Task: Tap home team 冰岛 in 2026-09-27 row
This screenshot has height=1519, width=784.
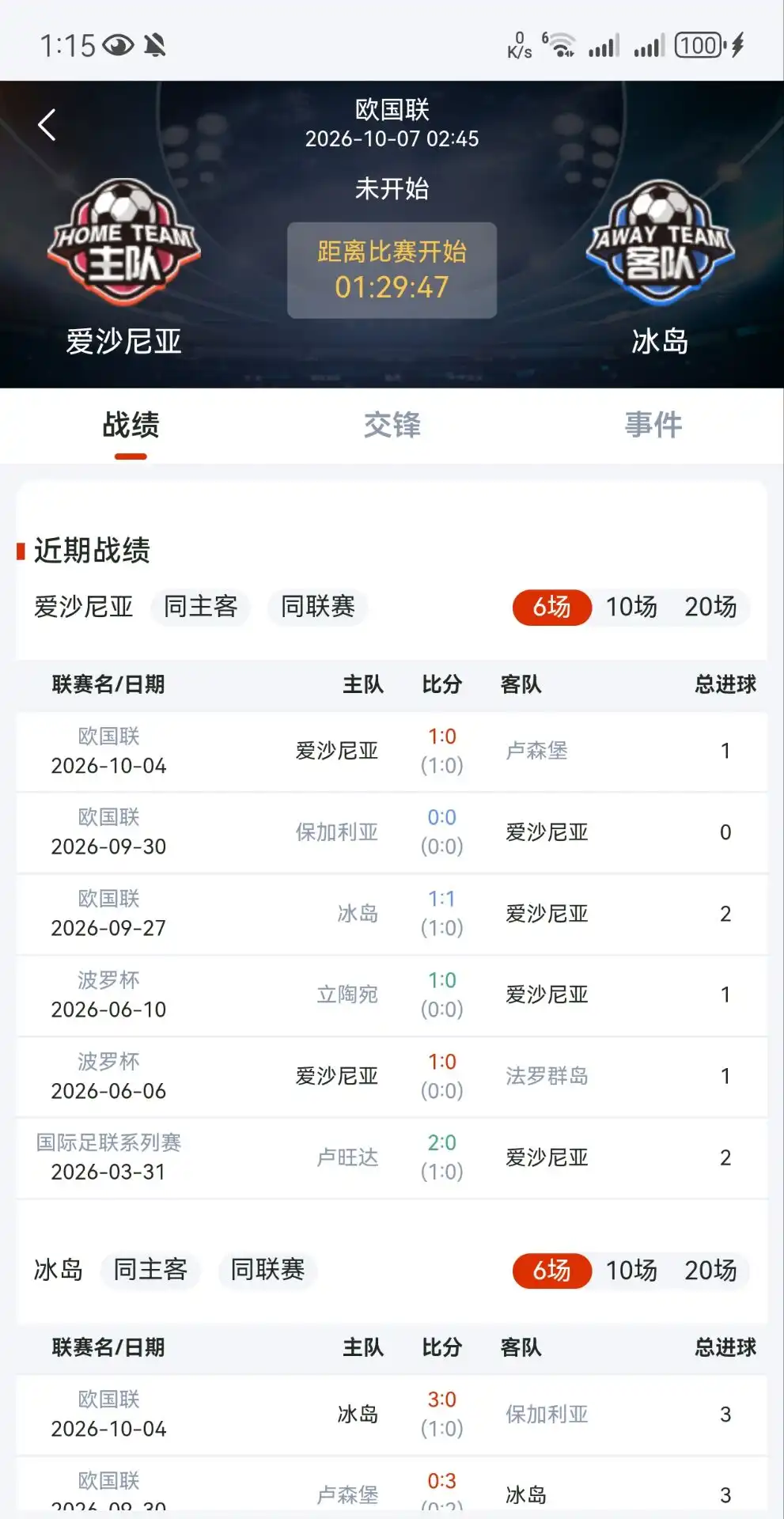Action: pyautogui.click(x=358, y=914)
